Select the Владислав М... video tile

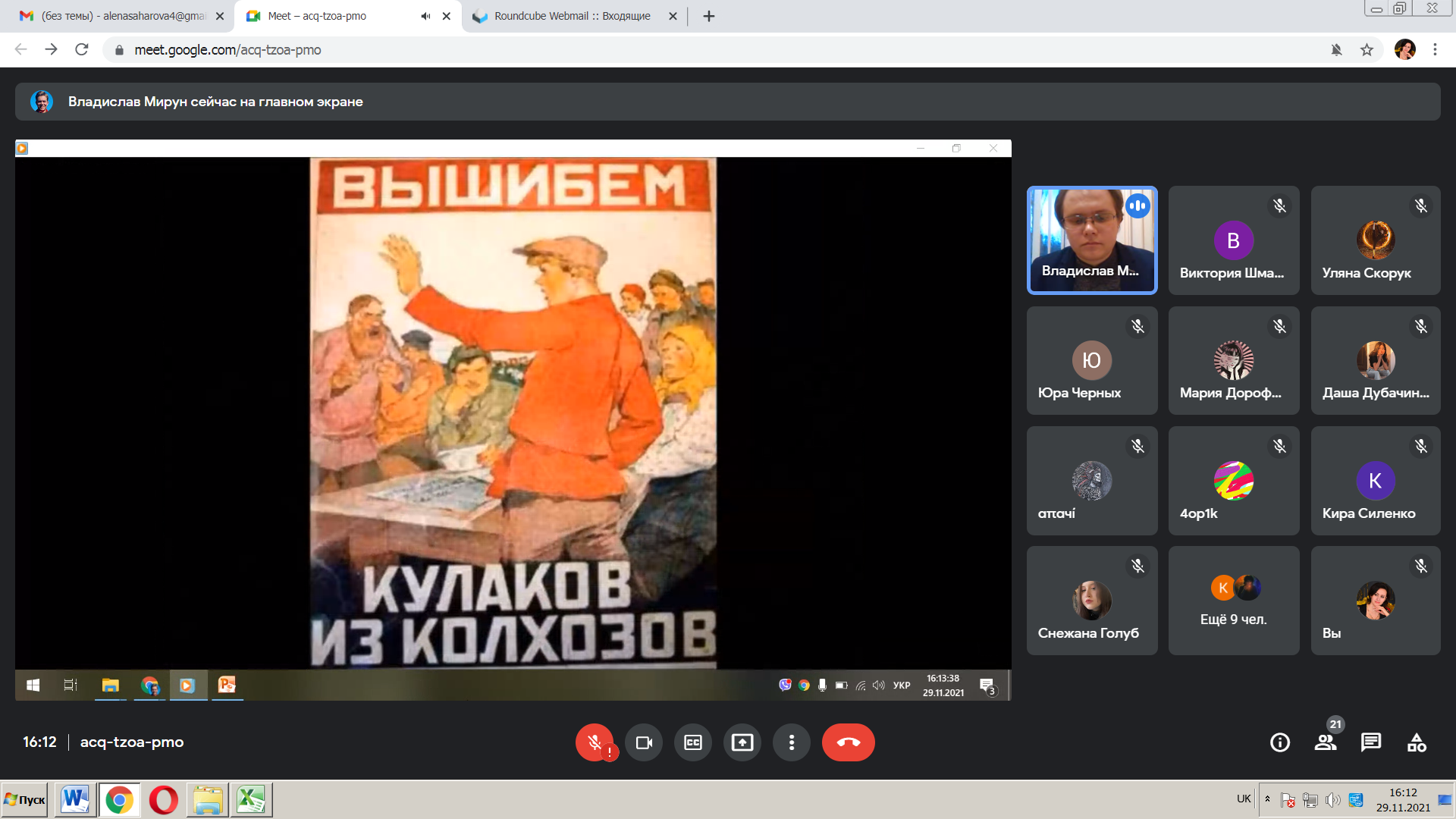[x=1091, y=240]
